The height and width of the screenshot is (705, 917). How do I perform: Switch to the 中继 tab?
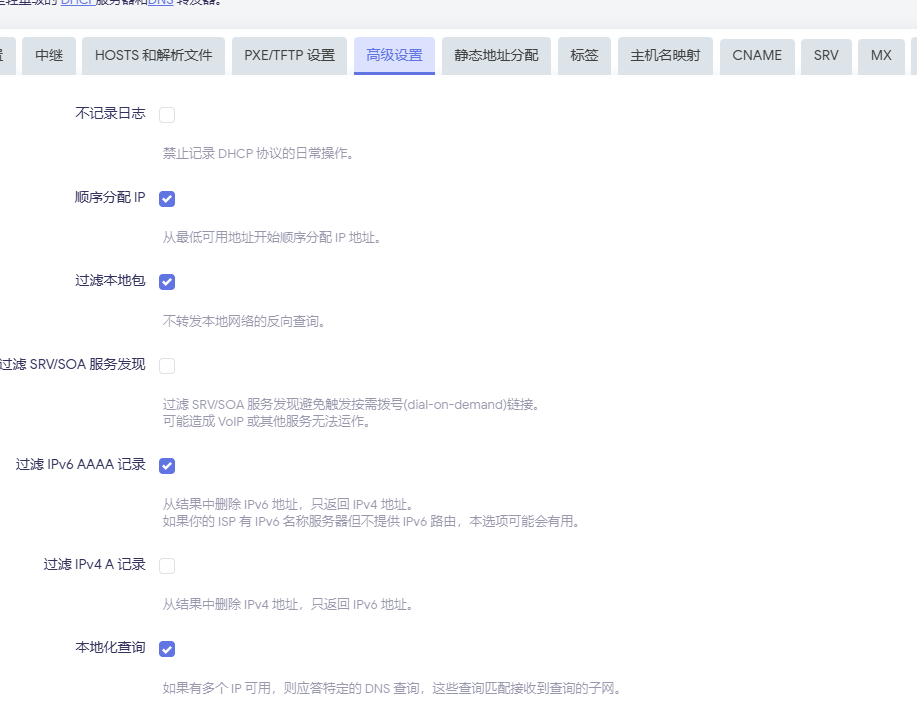(x=49, y=56)
